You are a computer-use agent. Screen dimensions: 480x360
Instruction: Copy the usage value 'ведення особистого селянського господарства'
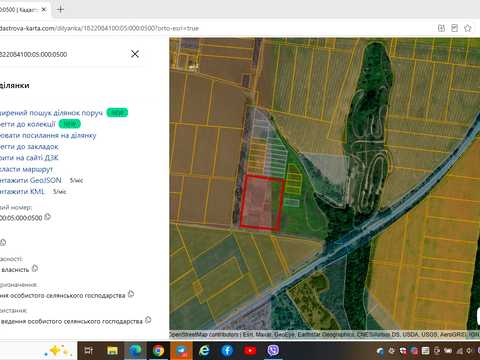(x=148, y=320)
